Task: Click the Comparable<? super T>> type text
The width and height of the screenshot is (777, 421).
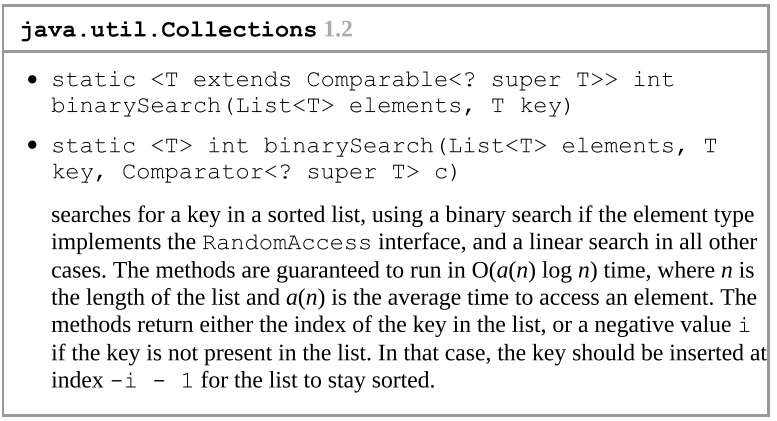Action: coord(462,80)
